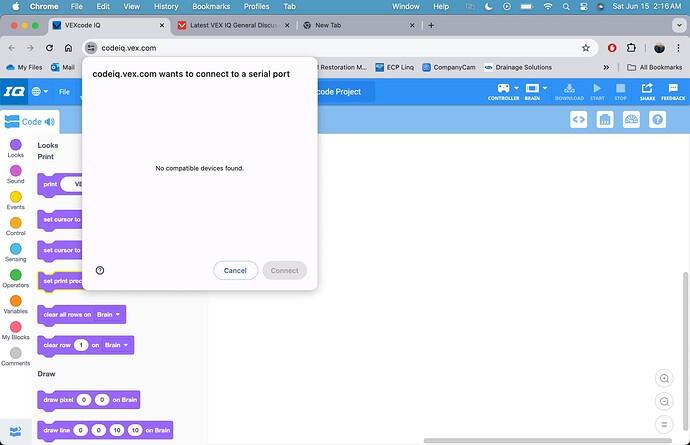Image resolution: width=690 pixels, height=445 pixels.
Task: Click the zoom in magnifier on workspace
Action: [664, 378]
